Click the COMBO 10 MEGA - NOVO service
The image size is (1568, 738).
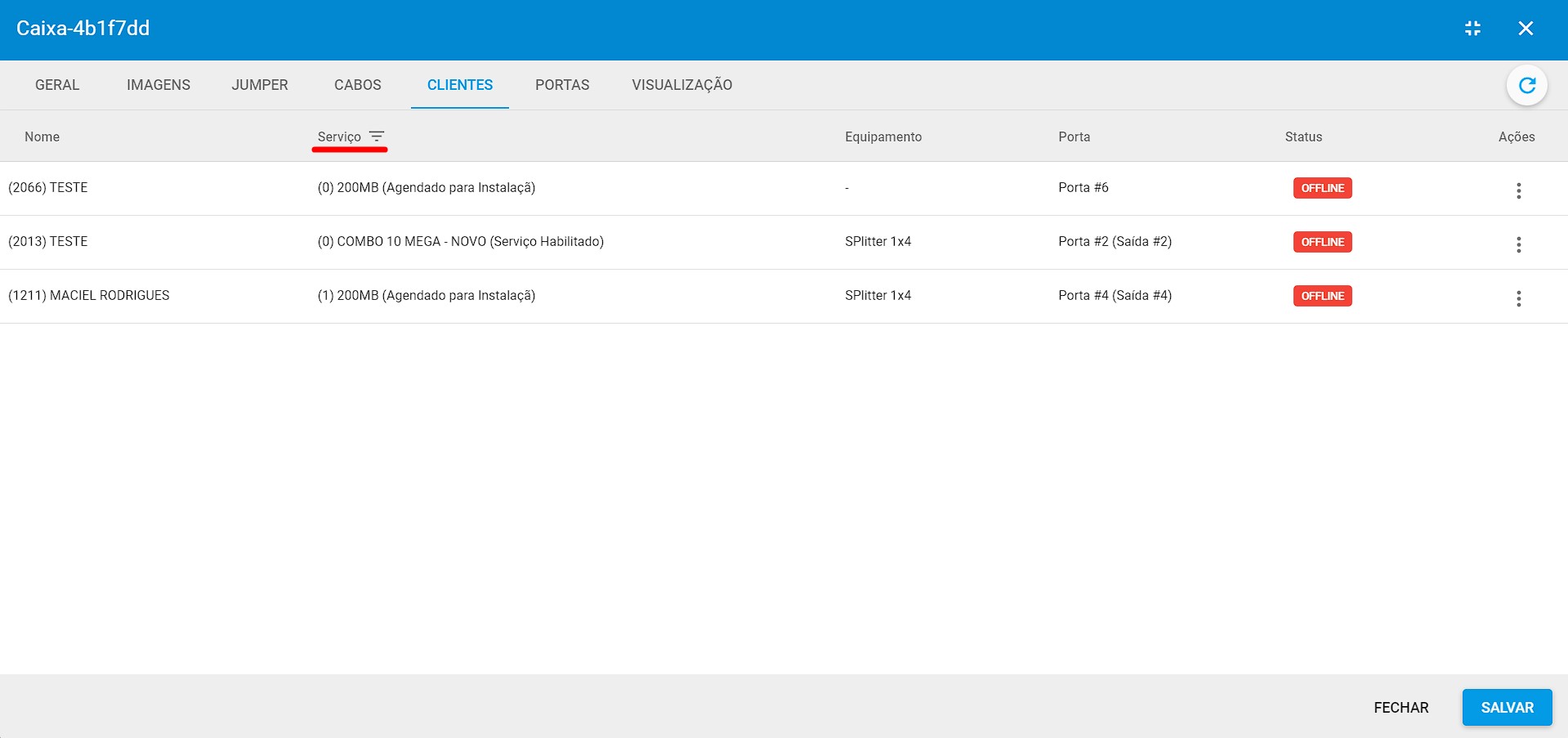[461, 242]
